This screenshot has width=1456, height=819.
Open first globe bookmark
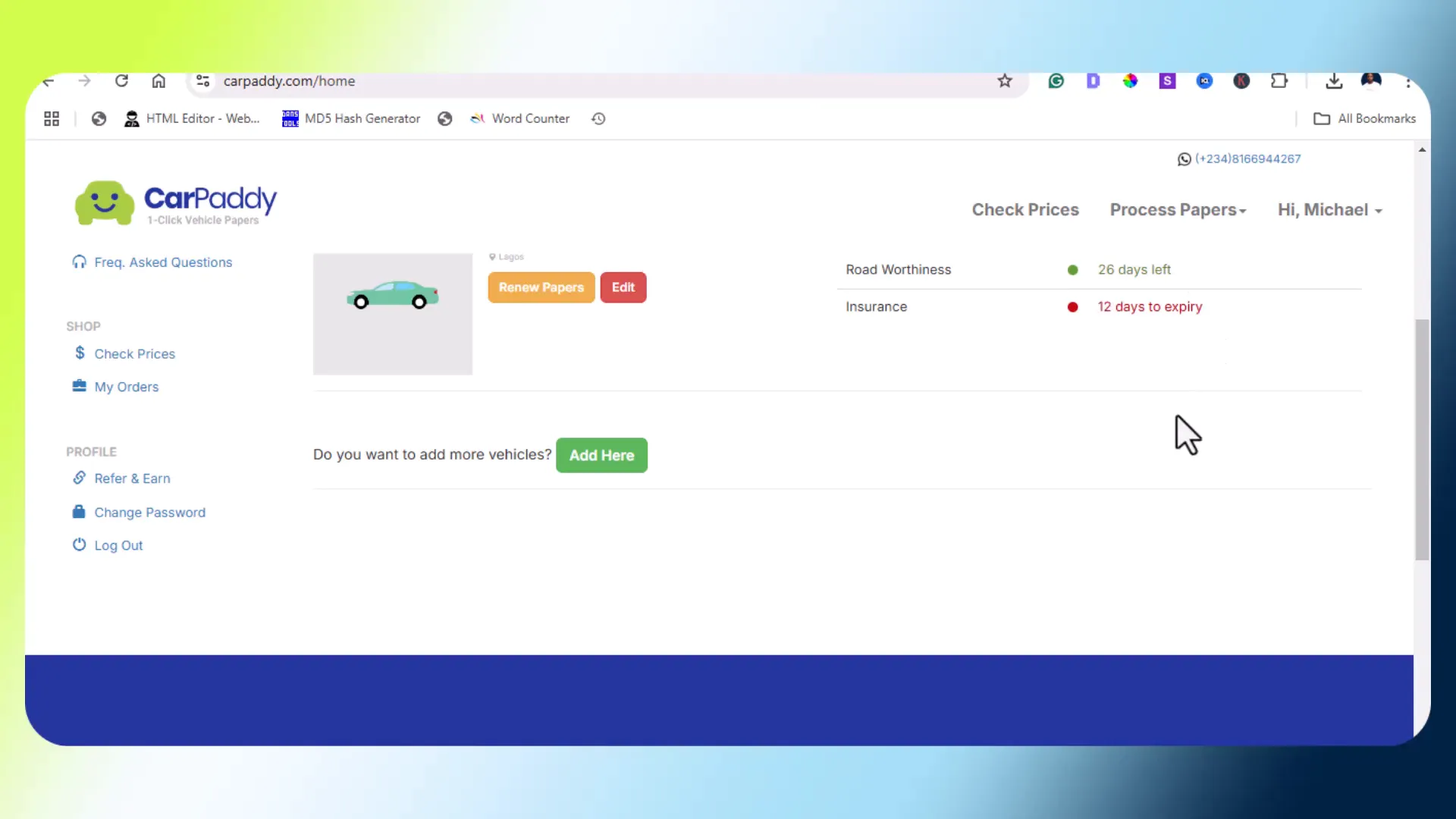(x=99, y=119)
